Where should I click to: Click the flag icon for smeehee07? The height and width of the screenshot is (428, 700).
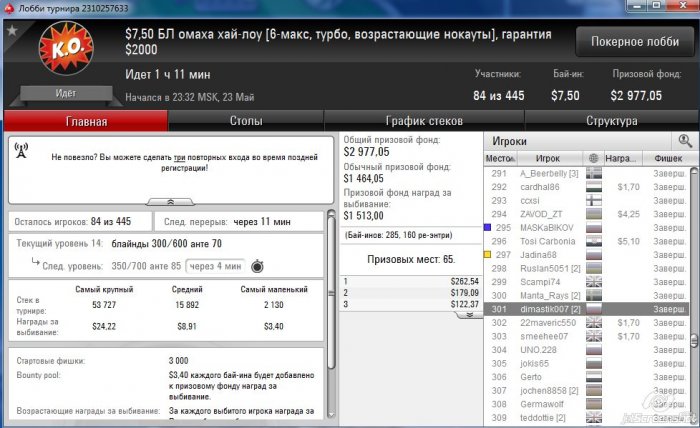point(594,336)
